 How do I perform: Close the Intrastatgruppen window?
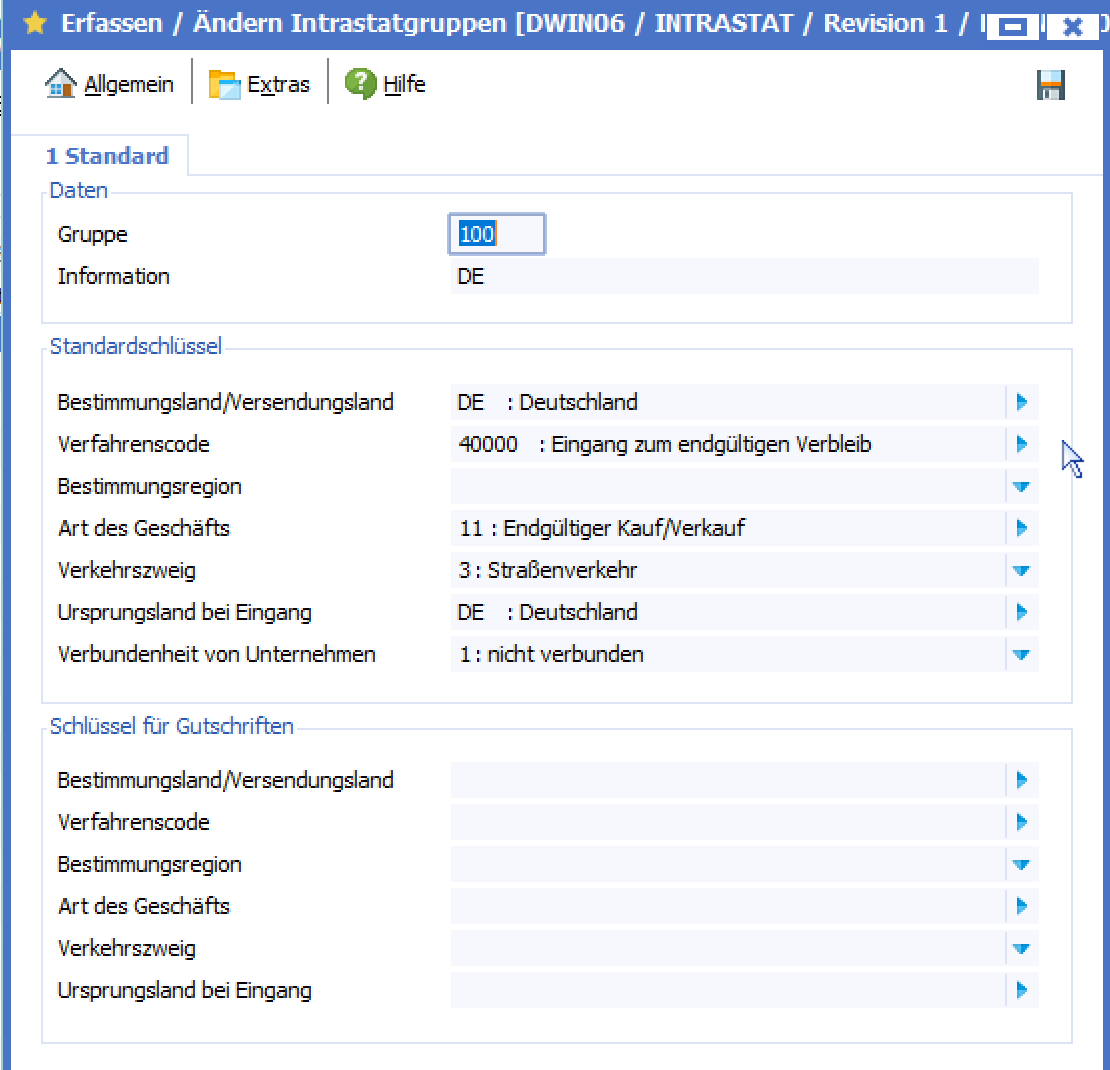(x=1072, y=27)
